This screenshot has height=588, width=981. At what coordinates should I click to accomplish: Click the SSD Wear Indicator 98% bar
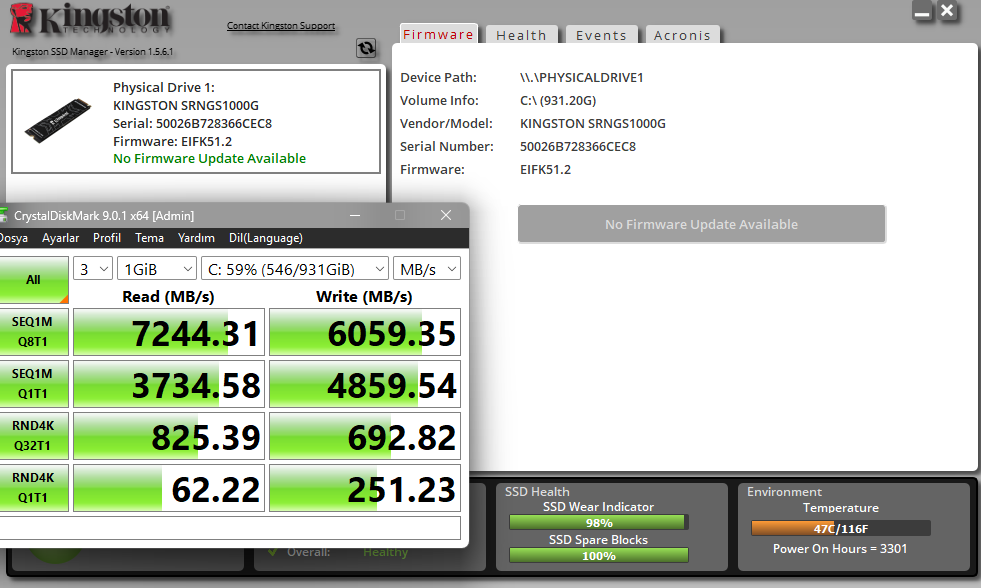(x=599, y=522)
